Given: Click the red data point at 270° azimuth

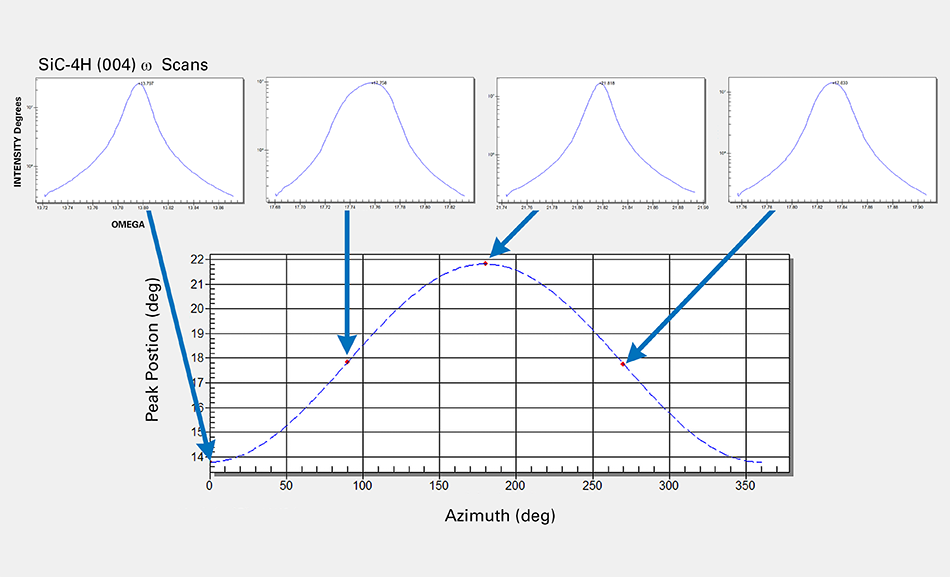Looking at the screenshot, I should tap(622, 364).
